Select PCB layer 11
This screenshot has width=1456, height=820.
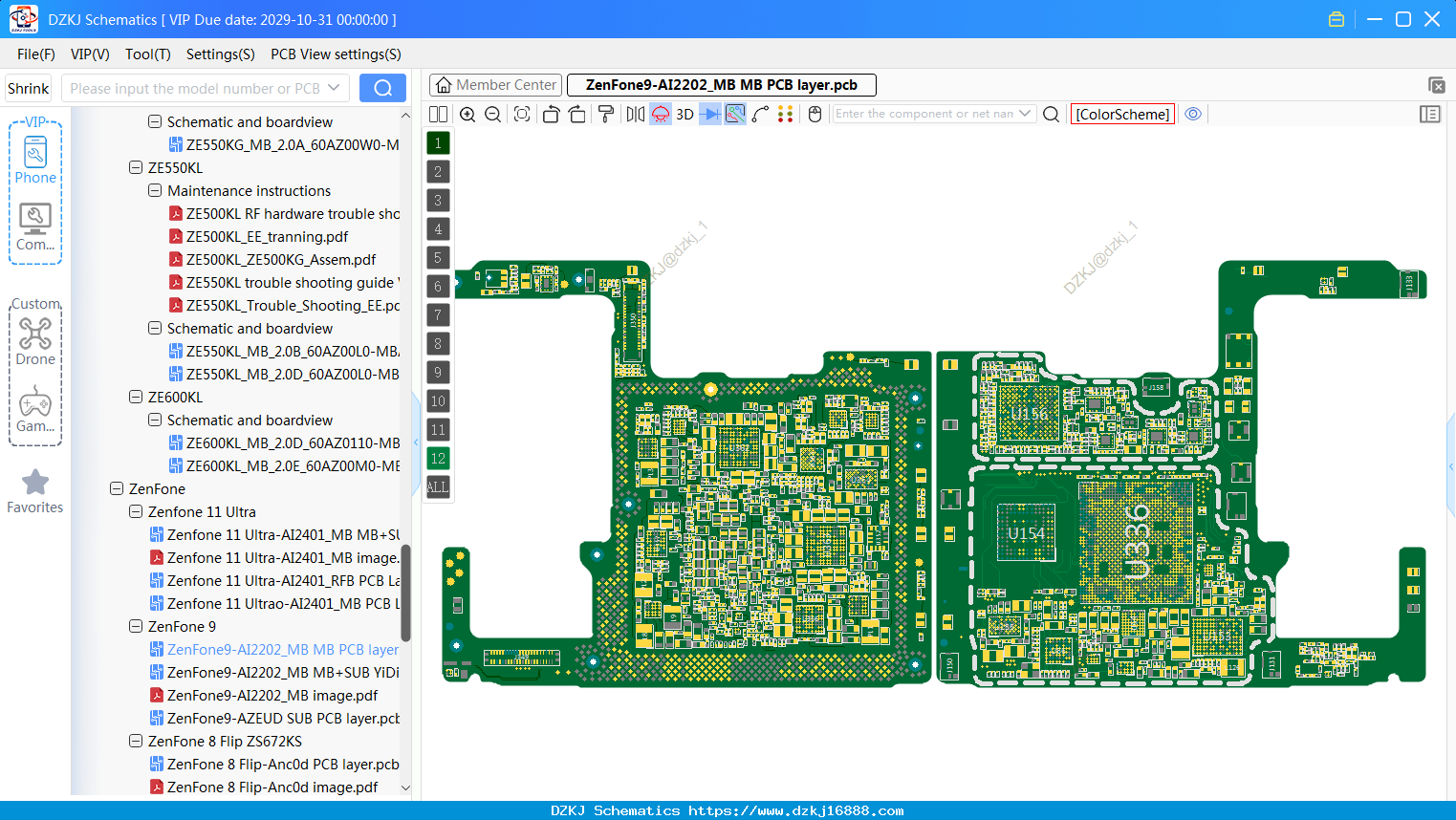click(x=438, y=430)
